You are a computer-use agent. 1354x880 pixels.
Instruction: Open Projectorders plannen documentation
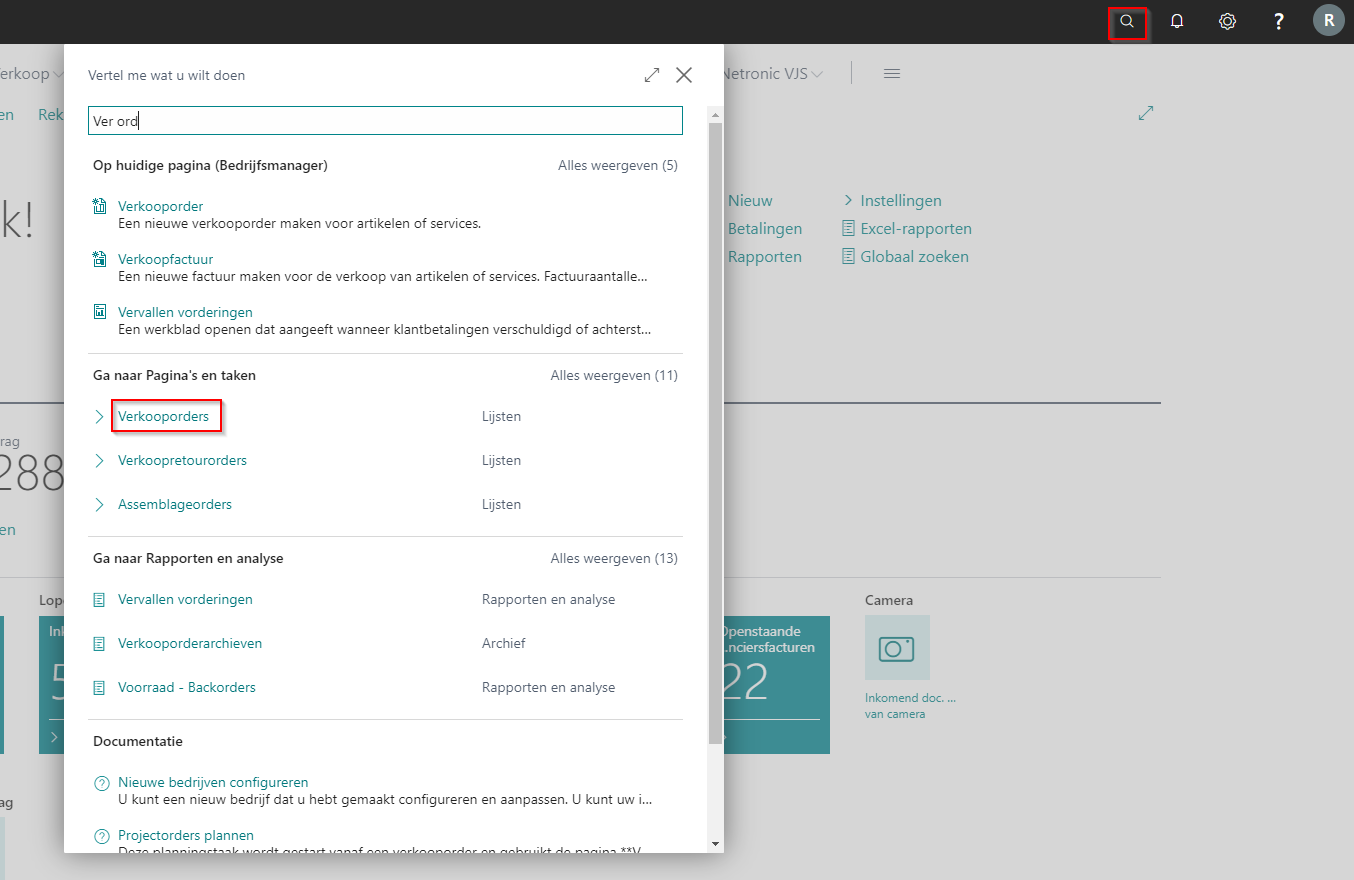tap(186, 836)
